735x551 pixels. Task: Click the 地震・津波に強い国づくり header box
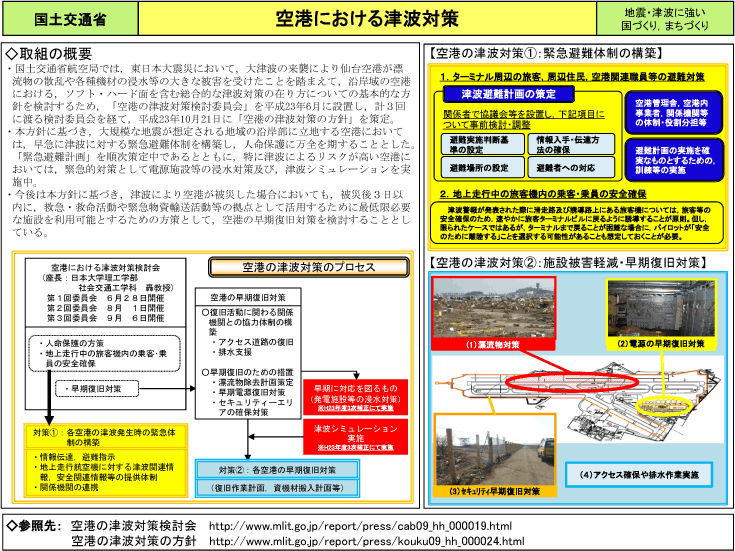pyautogui.click(x=665, y=19)
